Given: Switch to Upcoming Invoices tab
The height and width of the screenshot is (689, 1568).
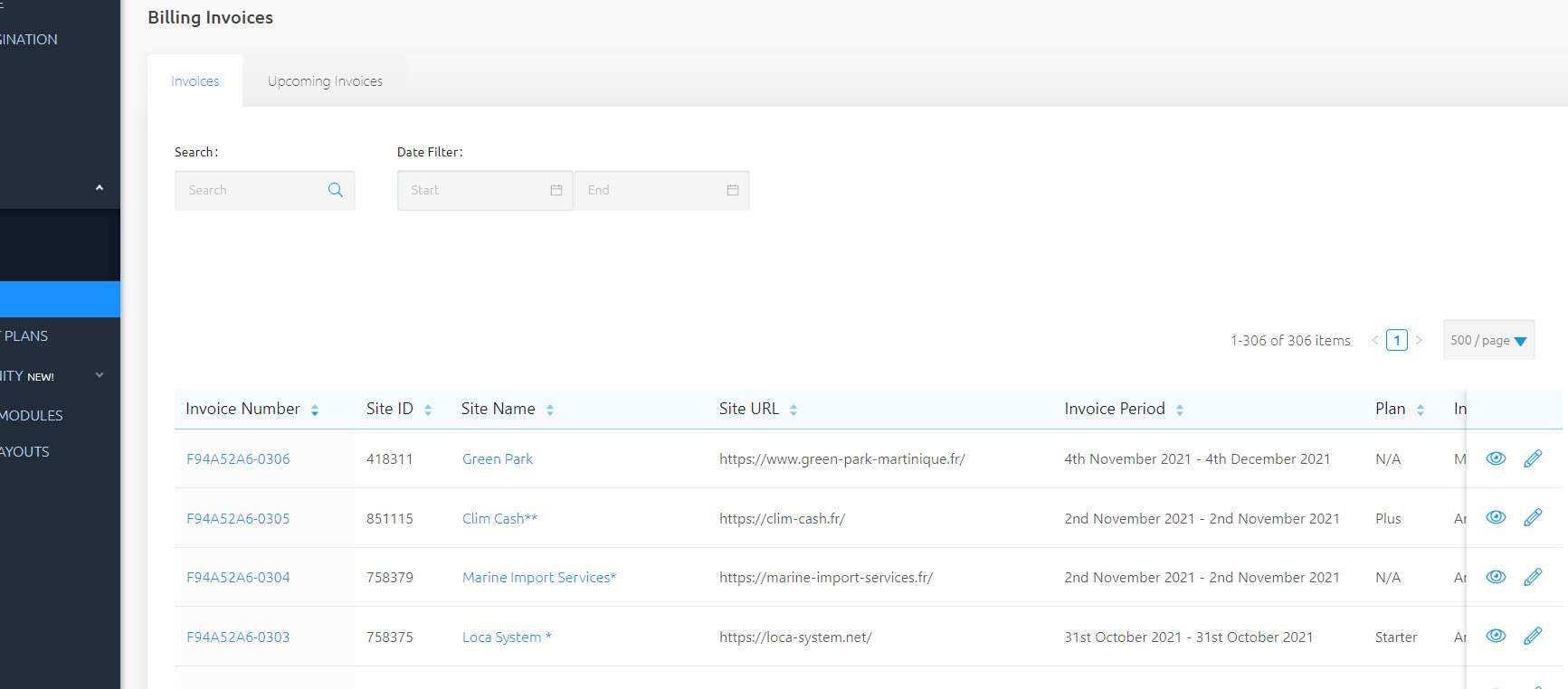Looking at the screenshot, I should [325, 81].
